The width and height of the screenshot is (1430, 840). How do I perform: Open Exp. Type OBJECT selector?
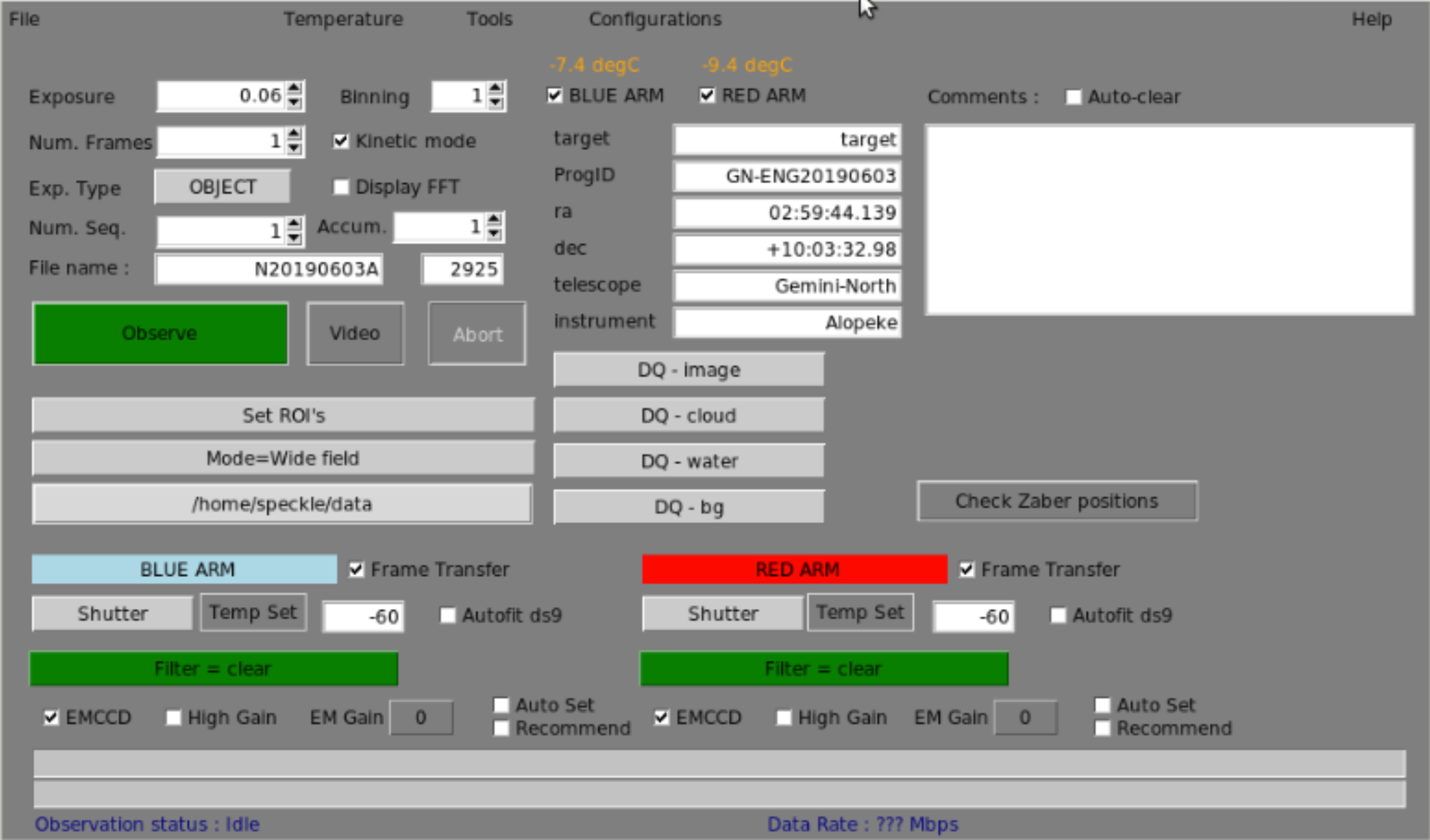pyautogui.click(x=222, y=187)
